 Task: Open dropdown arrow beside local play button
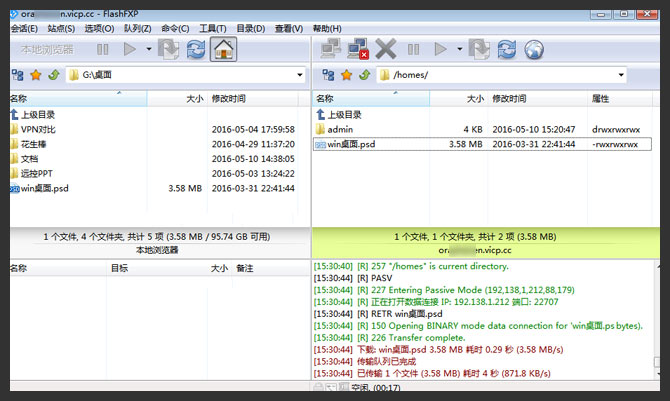coord(149,48)
